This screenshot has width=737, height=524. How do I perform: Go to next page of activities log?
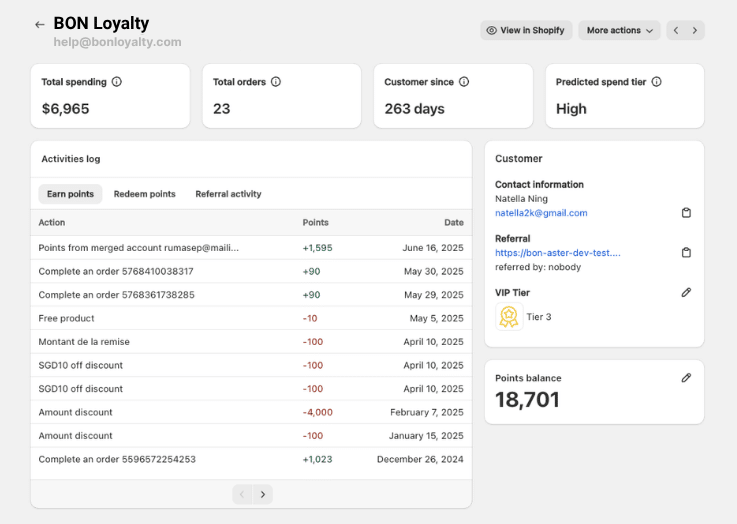coord(263,494)
